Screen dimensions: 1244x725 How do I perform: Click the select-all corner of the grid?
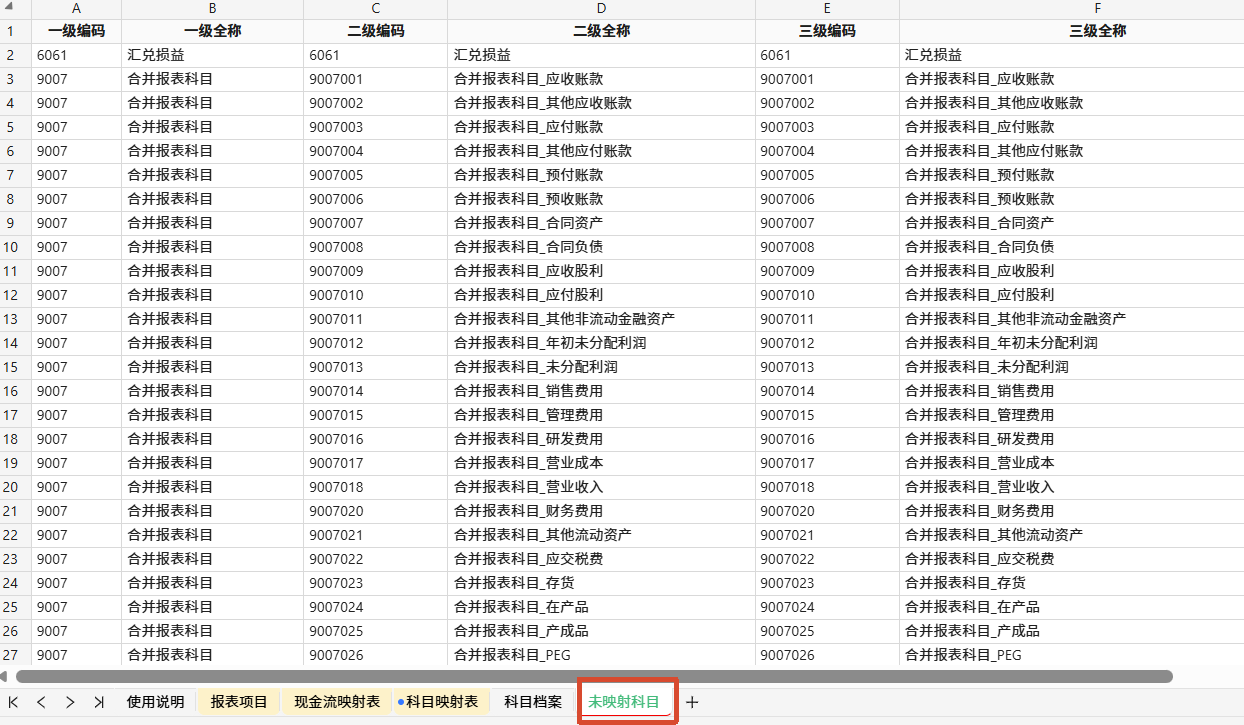pos(15,9)
